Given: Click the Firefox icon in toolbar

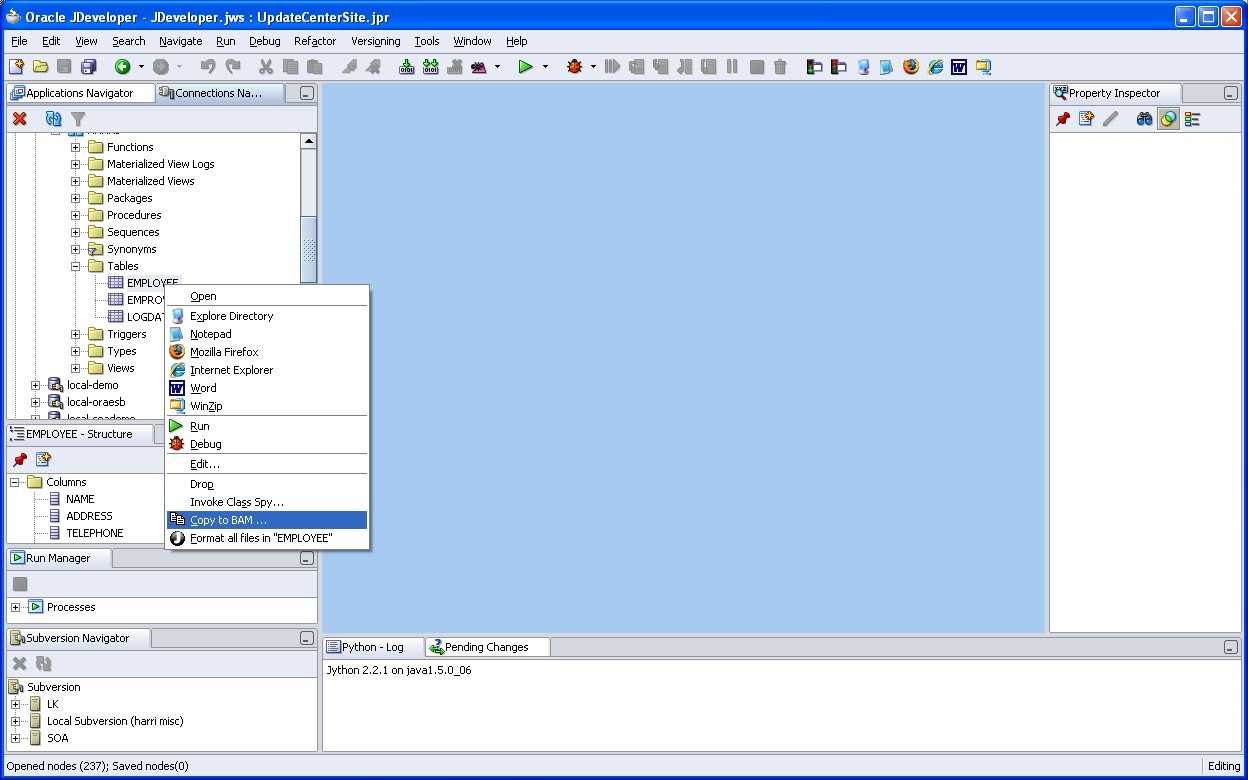Looking at the screenshot, I should (910, 67).
